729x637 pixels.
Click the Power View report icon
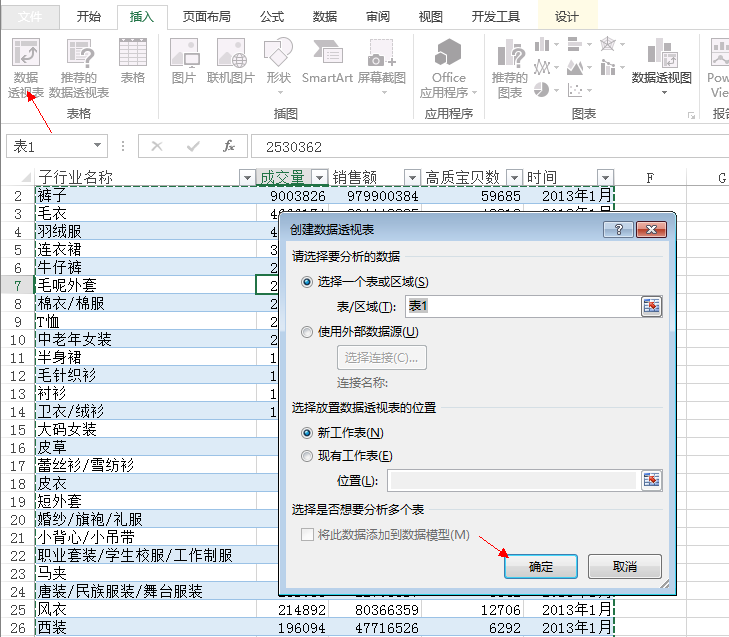719,68
